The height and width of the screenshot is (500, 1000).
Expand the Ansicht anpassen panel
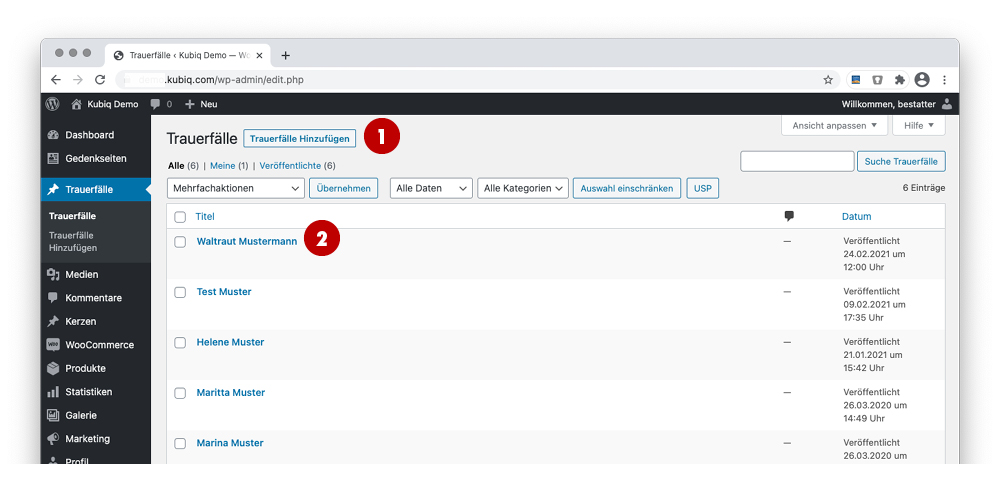point(833,126)
